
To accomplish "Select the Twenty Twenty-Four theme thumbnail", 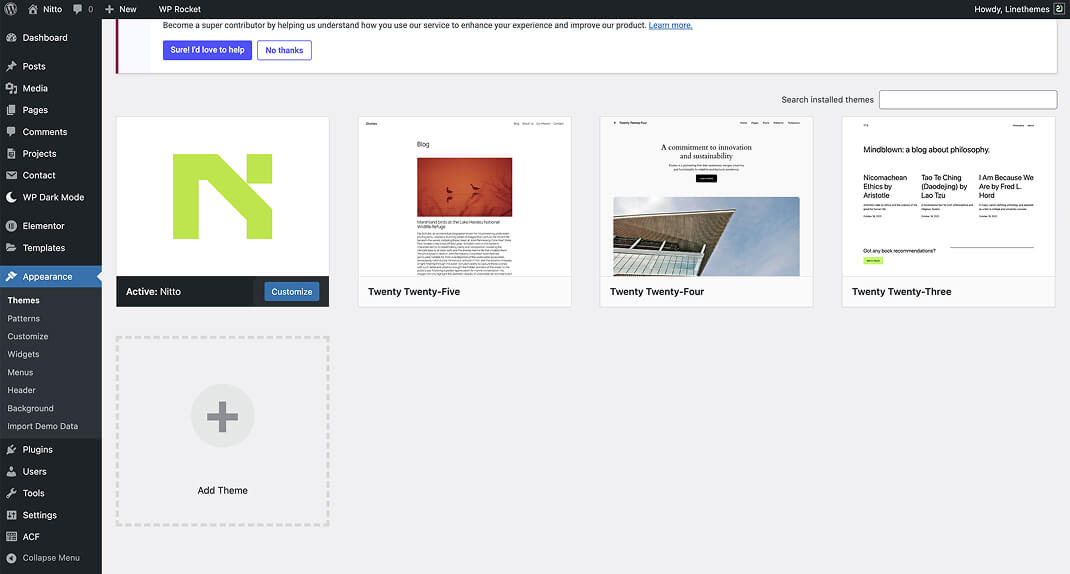I will click(x=706, y=196).
